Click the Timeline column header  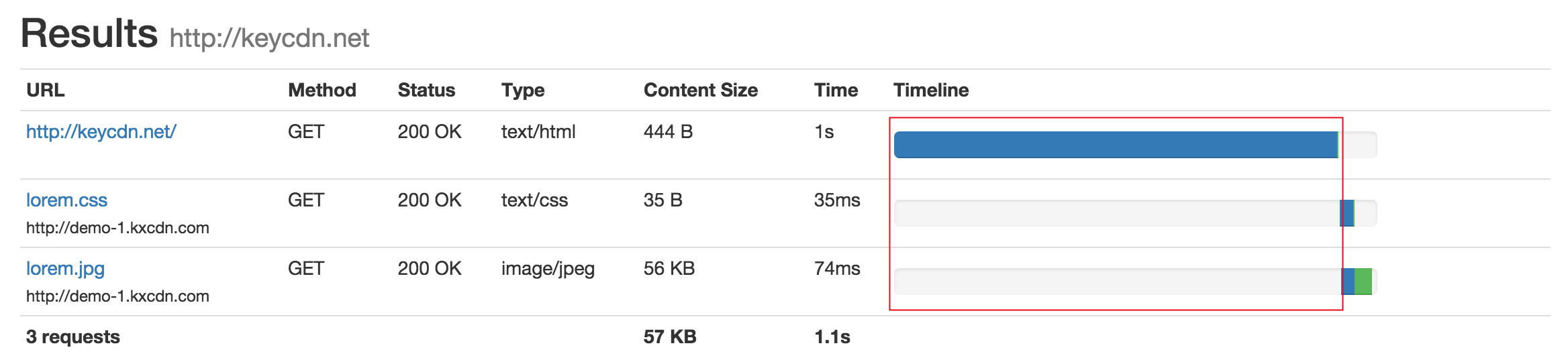931,90
